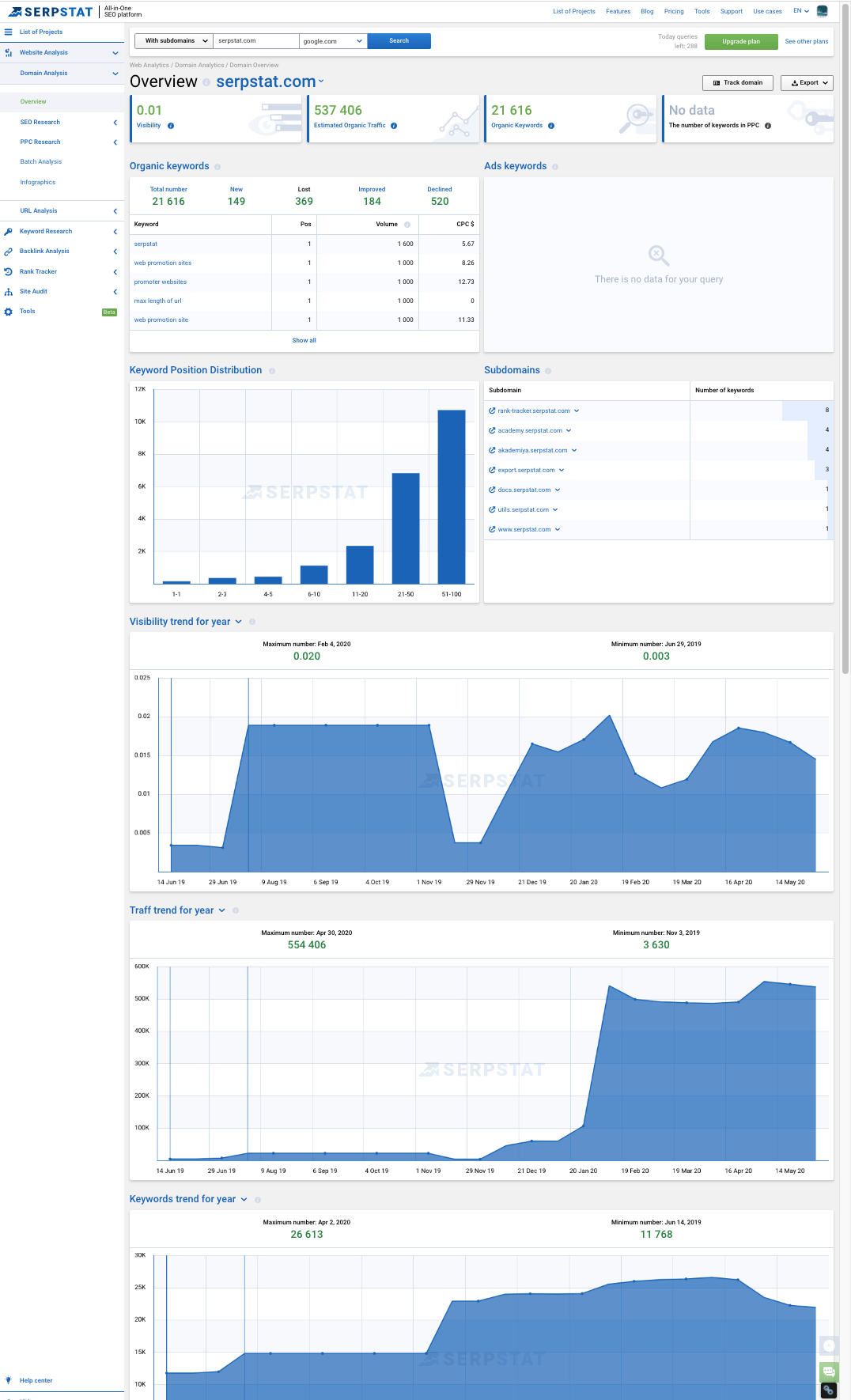Open the Visibility trend for year dropdown
The image size is (851, 1400).
tap(239, 622)
